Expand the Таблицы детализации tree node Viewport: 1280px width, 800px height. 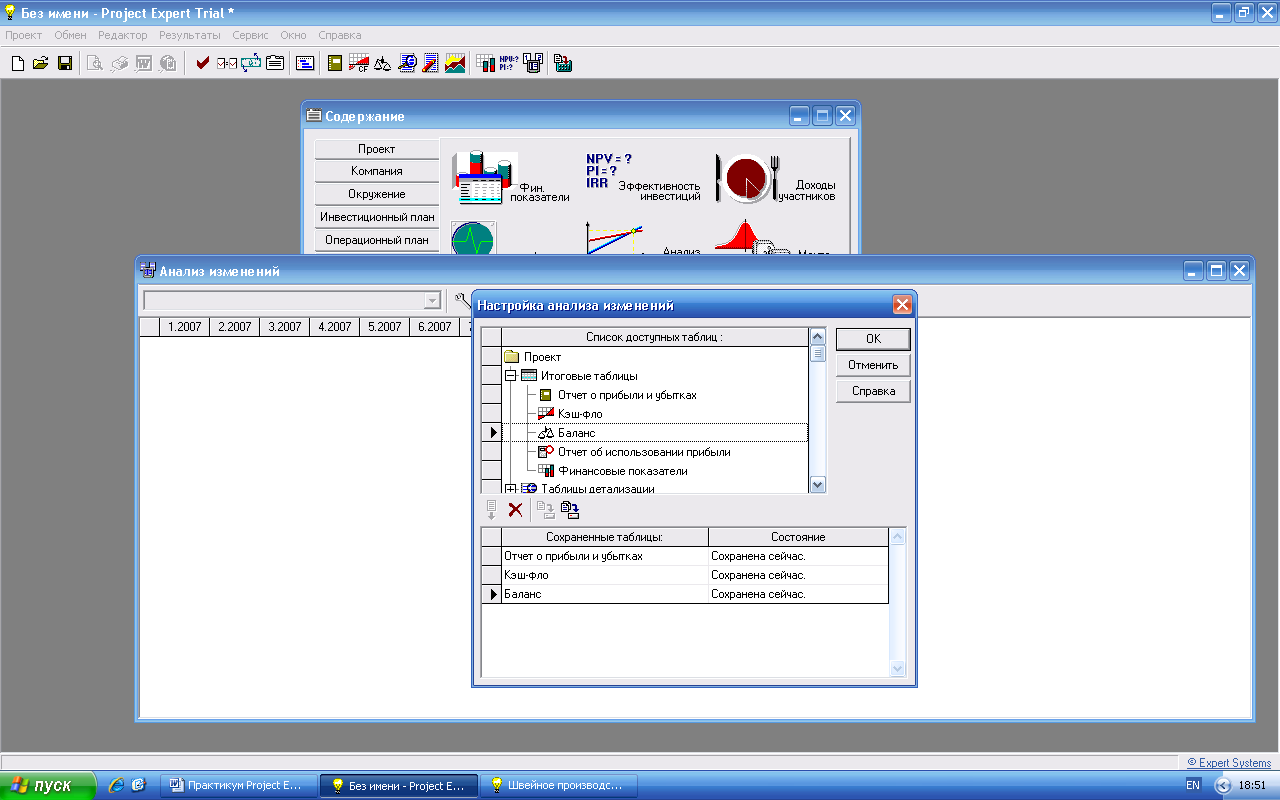point(510,489)
